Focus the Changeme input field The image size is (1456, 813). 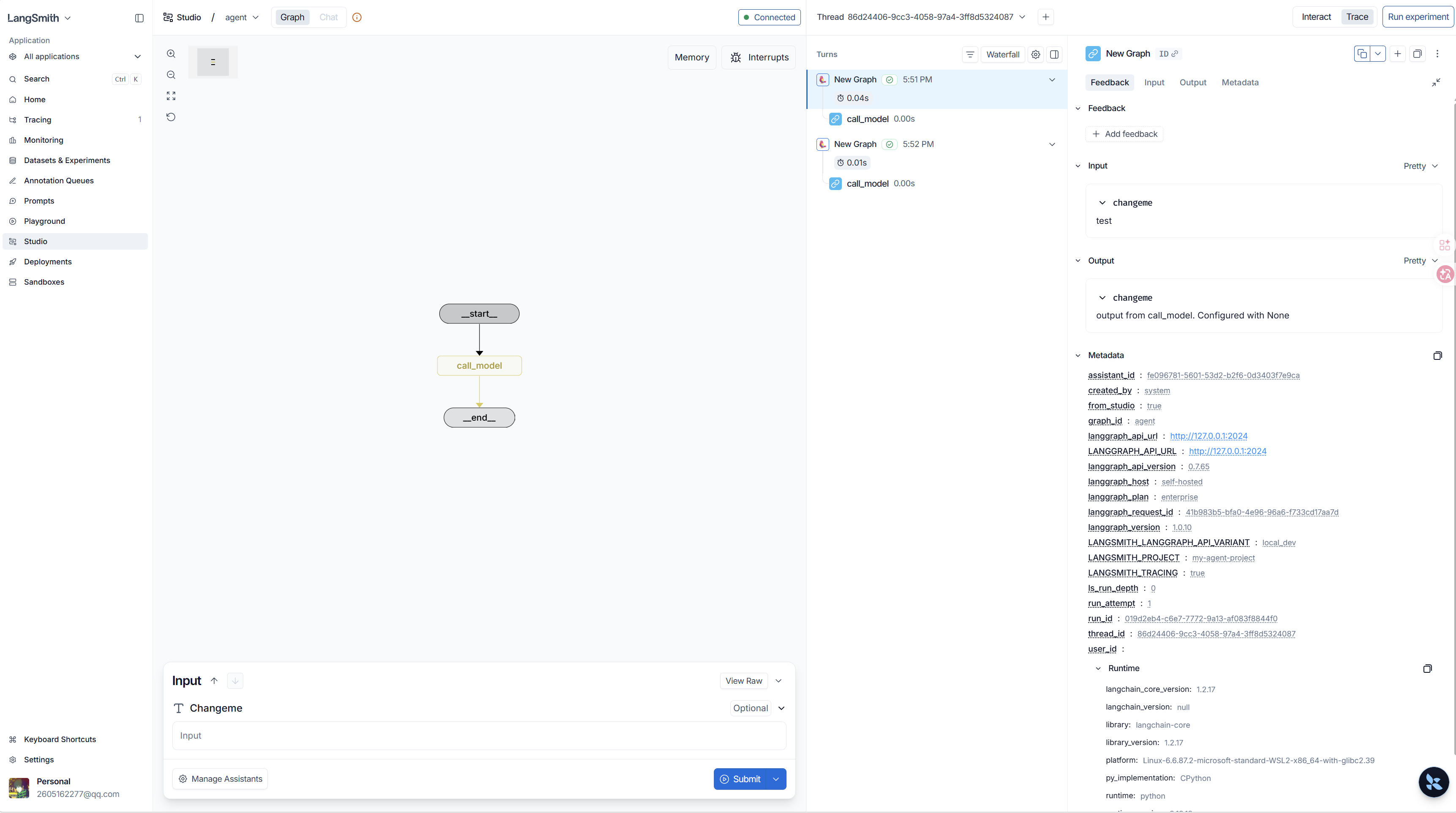[x=479, y=736]
